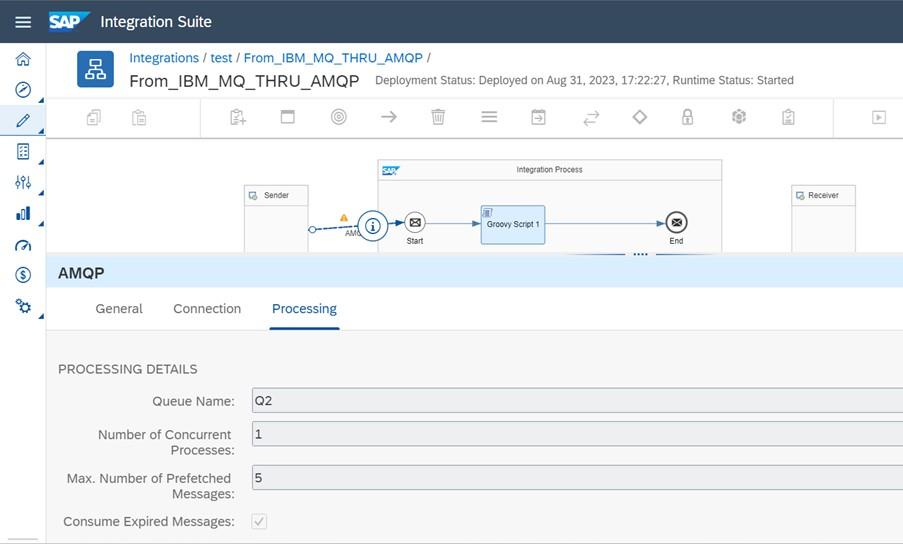Select the End message event
903x544 pixels.
pyautogui.click(x=676, y=222)
